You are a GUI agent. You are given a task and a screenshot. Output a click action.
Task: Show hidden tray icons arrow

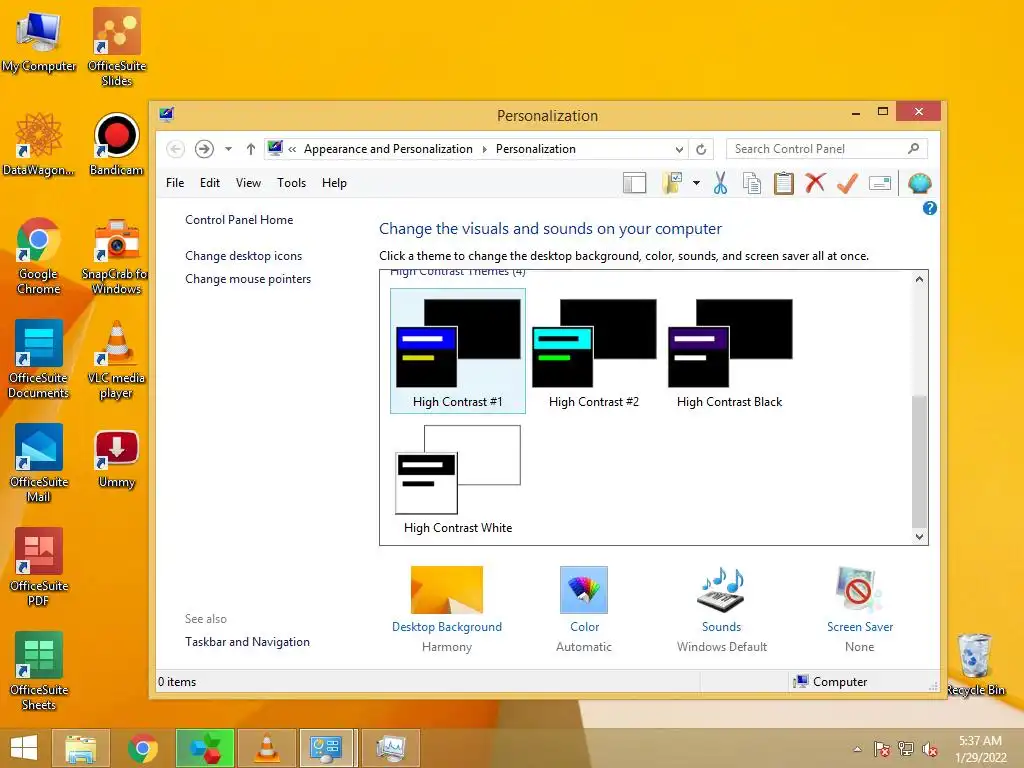click(x=857, y=749)
